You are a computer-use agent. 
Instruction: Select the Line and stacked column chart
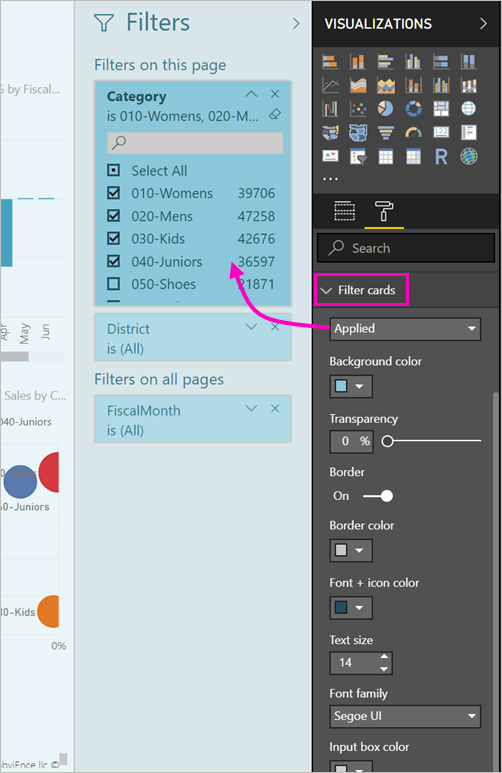pyautogui.click(x=413, y=85)
